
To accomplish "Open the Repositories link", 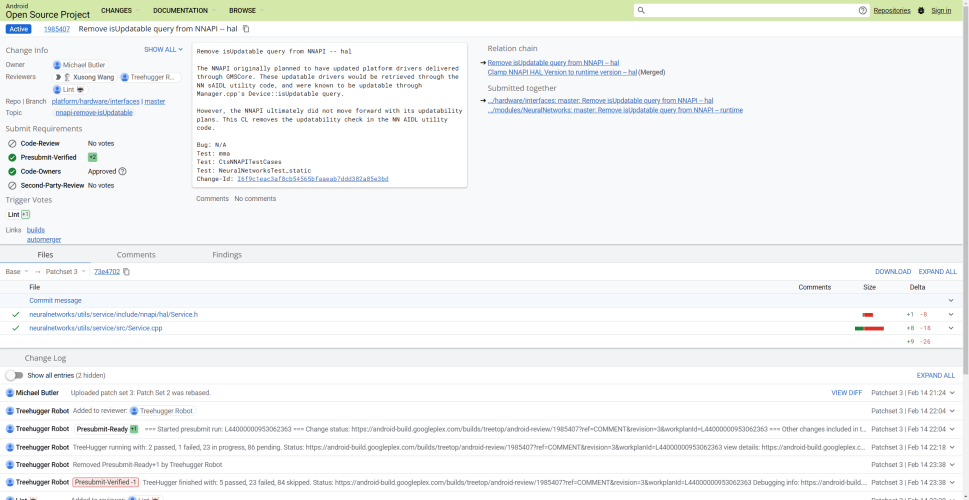I will pyautogui.click(x=892, y=11).
